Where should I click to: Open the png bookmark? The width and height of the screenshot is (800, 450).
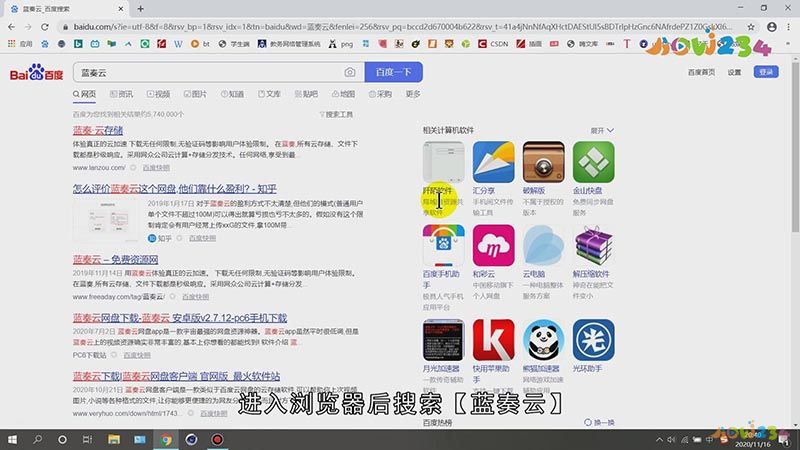[341, 44]
